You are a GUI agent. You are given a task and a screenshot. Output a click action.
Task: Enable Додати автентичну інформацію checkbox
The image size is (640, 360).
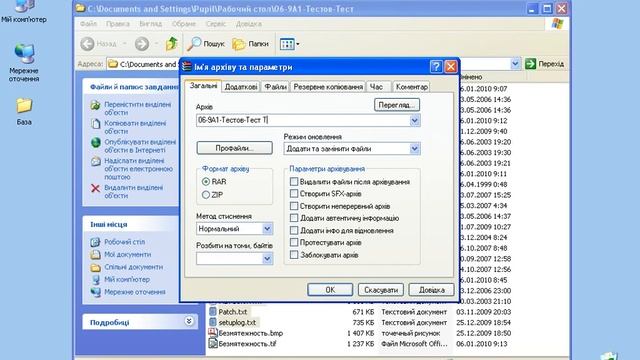click(x=294, y=218)
